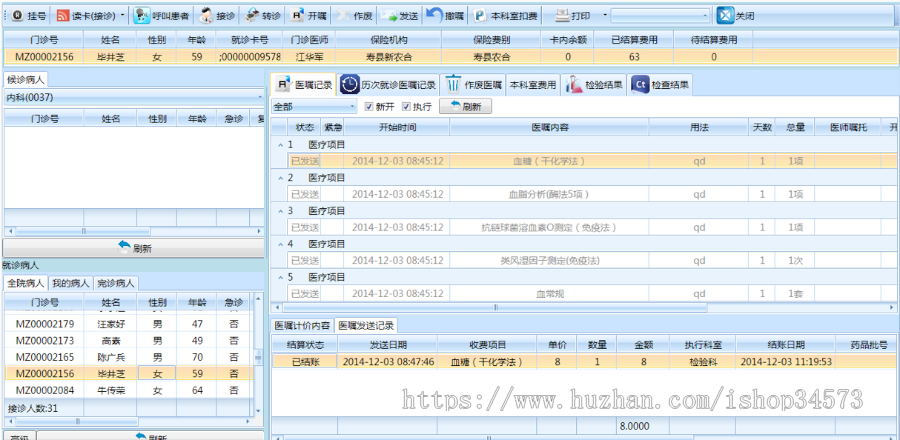Click the 关闭 close toolbar icon
The image size is (900, 440).
coord(726,15)
